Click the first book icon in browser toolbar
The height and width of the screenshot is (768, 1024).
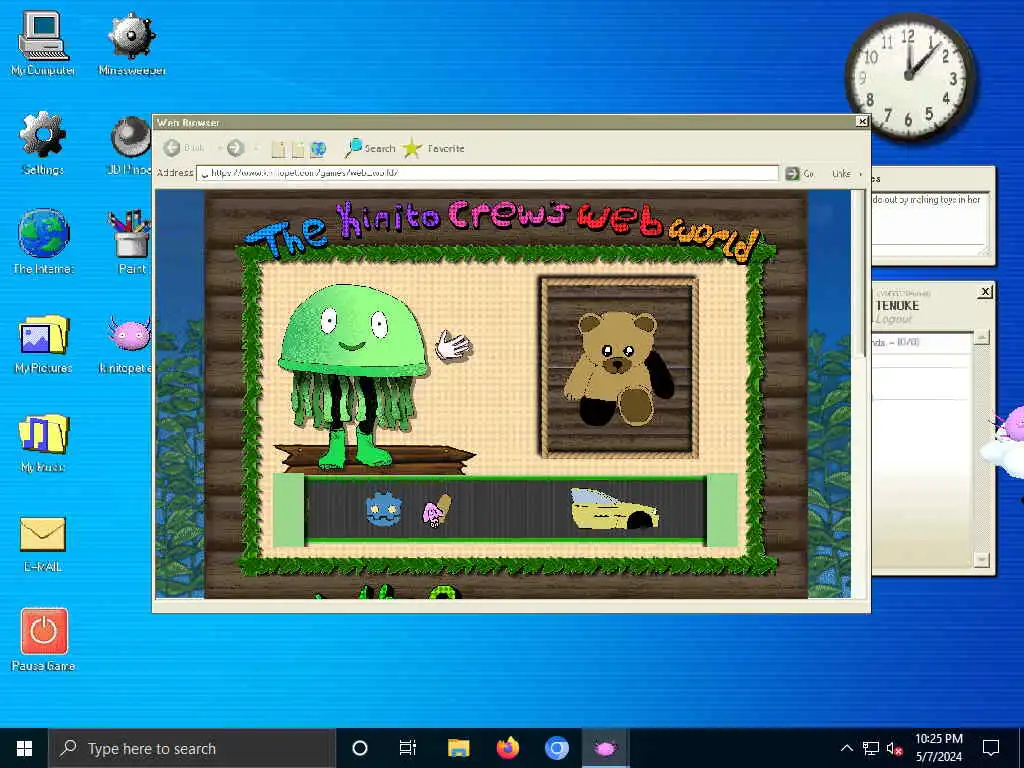(278, 149)
